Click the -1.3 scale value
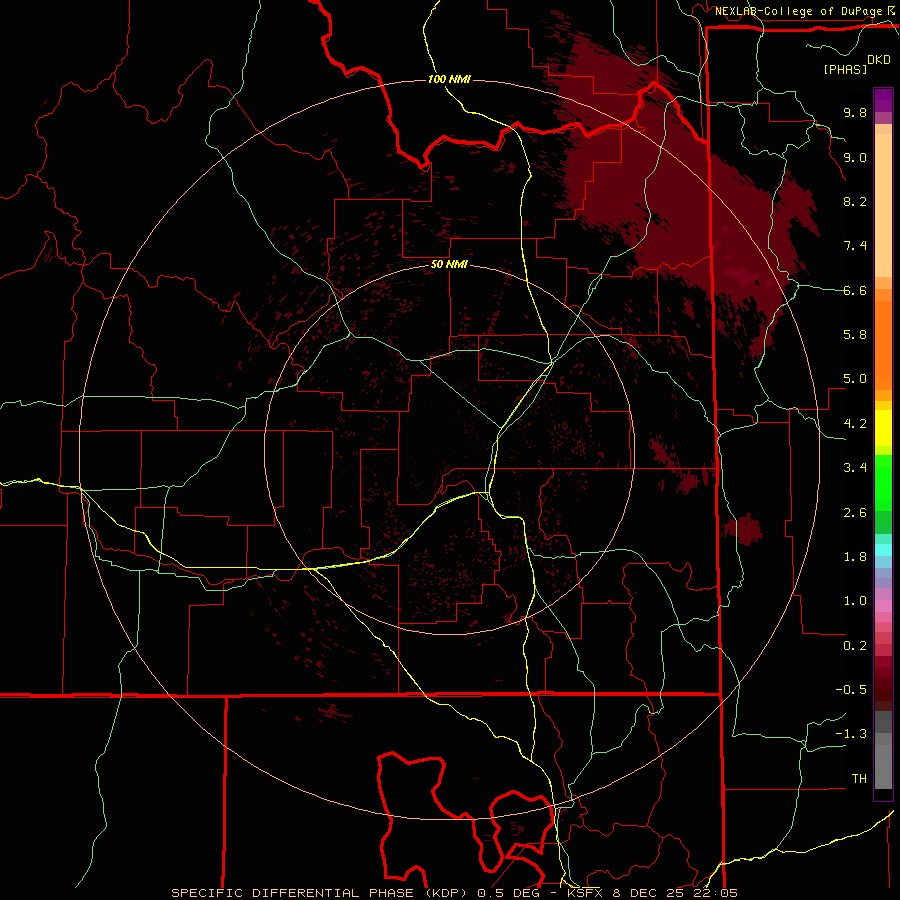900x900 pixels. pyautogui.click(x=851, y=734)
